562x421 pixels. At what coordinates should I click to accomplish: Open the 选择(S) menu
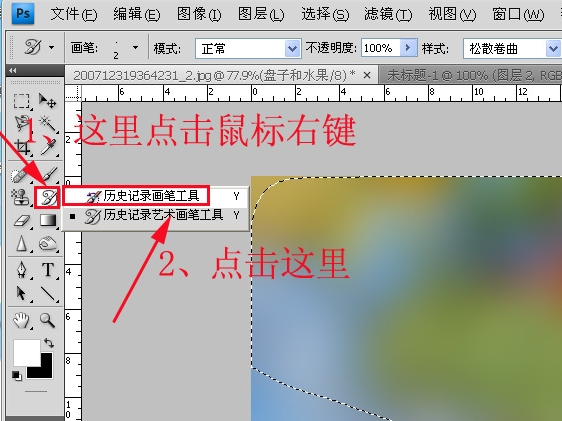[x=325, y=14]
